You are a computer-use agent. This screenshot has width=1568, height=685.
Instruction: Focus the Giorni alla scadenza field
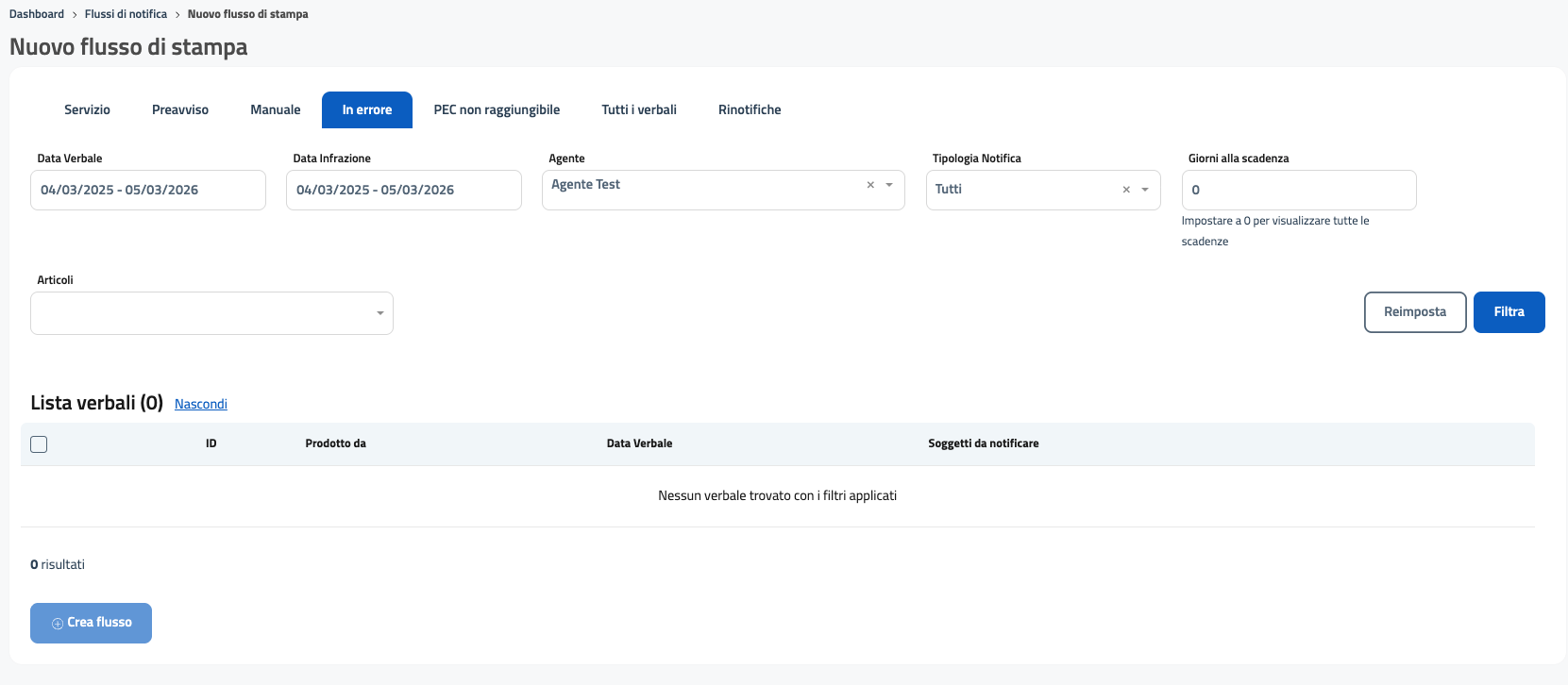pyautogui.click(x=1298, y=190)
